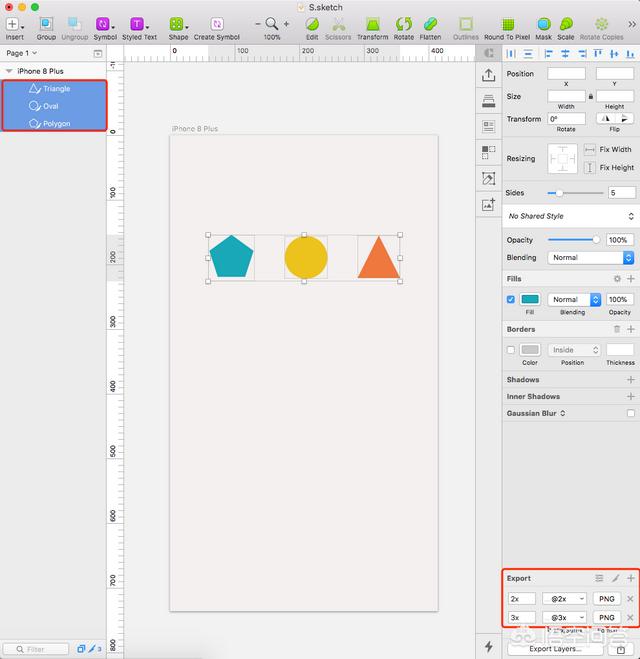
Task: Enable the Gaussian Blur checkbox
Action: 631,413
